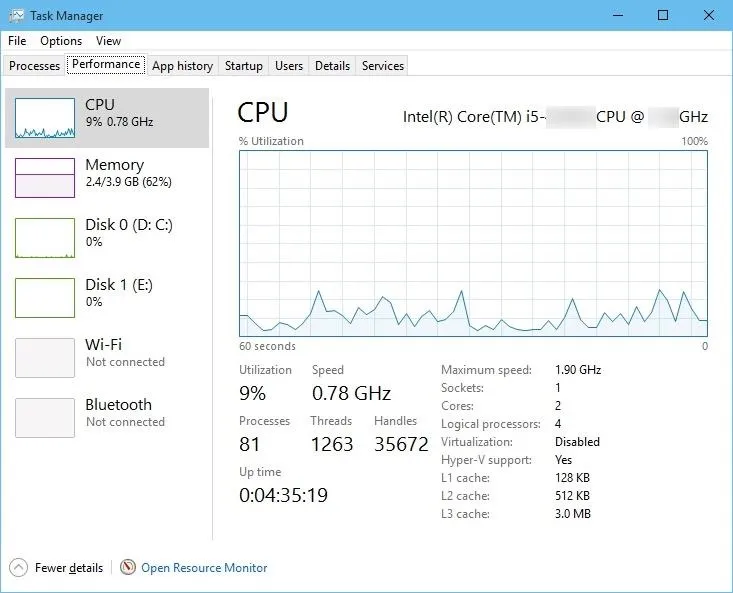Switch to the Users tab
This screenshot has height=593, width=733.
289,66
